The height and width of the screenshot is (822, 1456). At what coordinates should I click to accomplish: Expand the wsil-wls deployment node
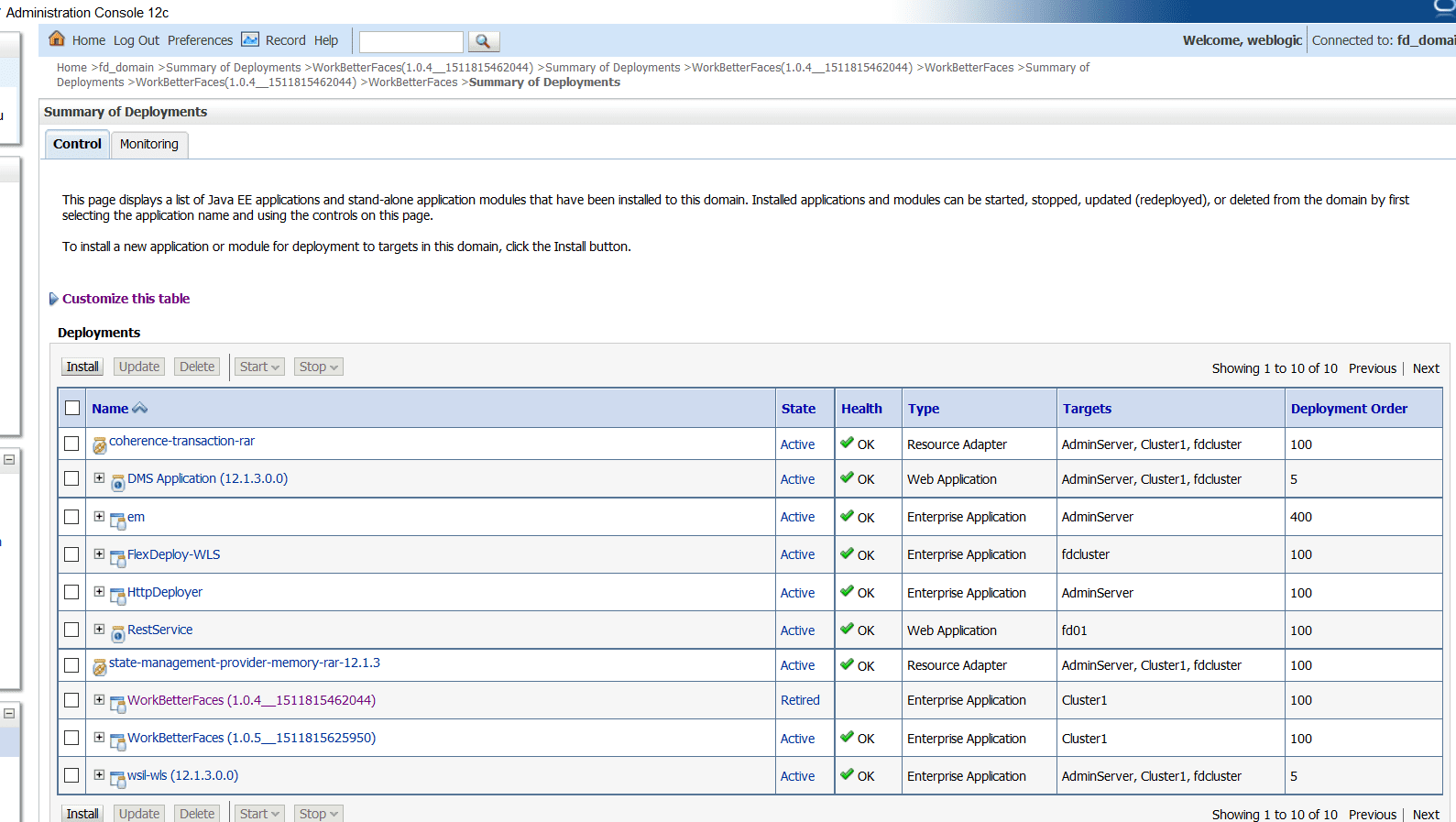click(x=99, y=774)
